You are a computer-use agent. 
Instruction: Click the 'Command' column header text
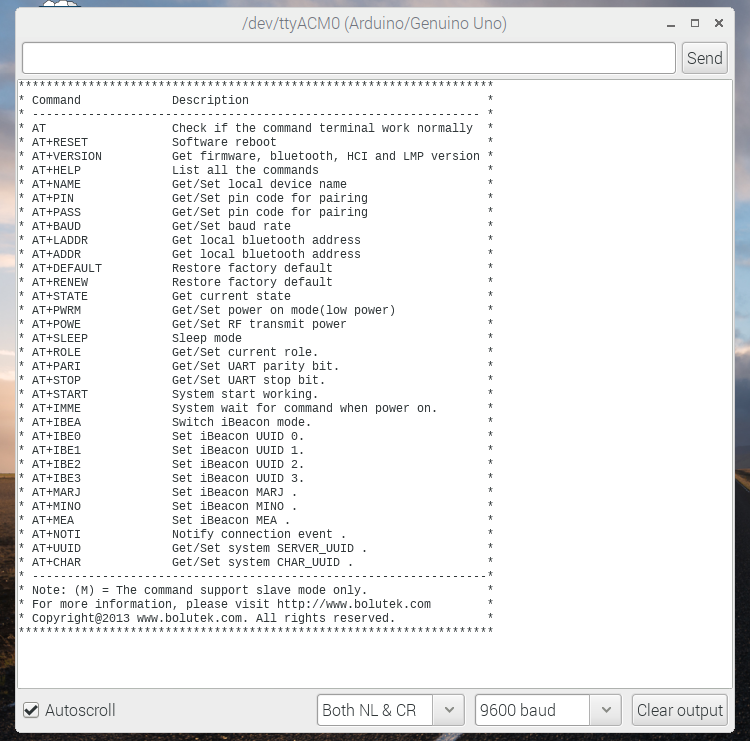[x=56, y=100]
